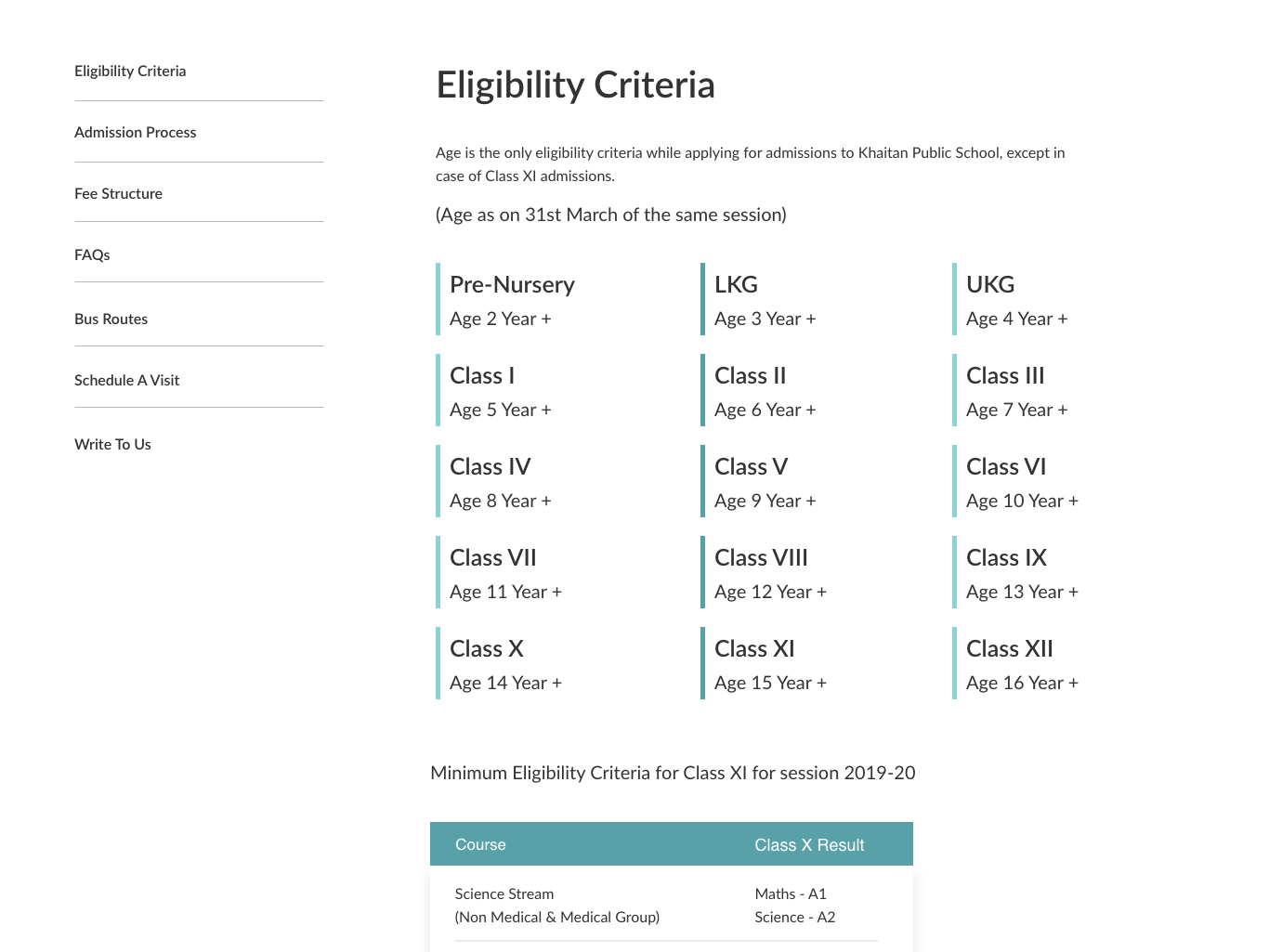This screenshot has height=952, width=1269.
Task: Select the Science Stream table row
Action: [x=672, y=906]
